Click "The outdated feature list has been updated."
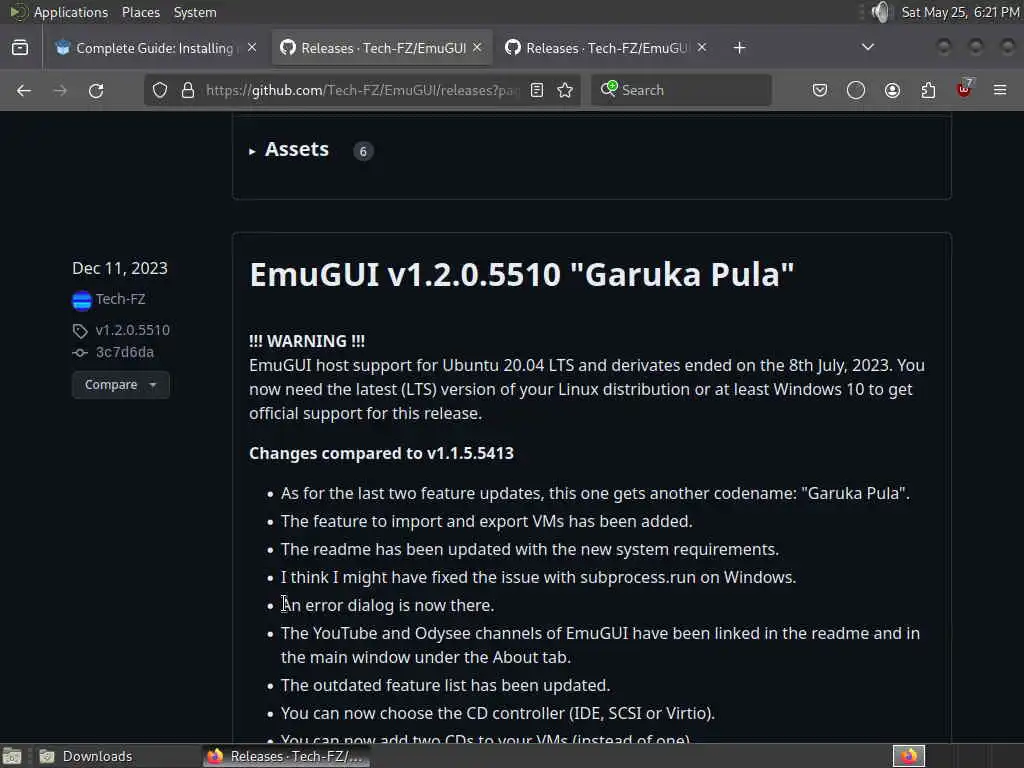The height and width of the screenshot is (768, 1024). click(445, 685)
